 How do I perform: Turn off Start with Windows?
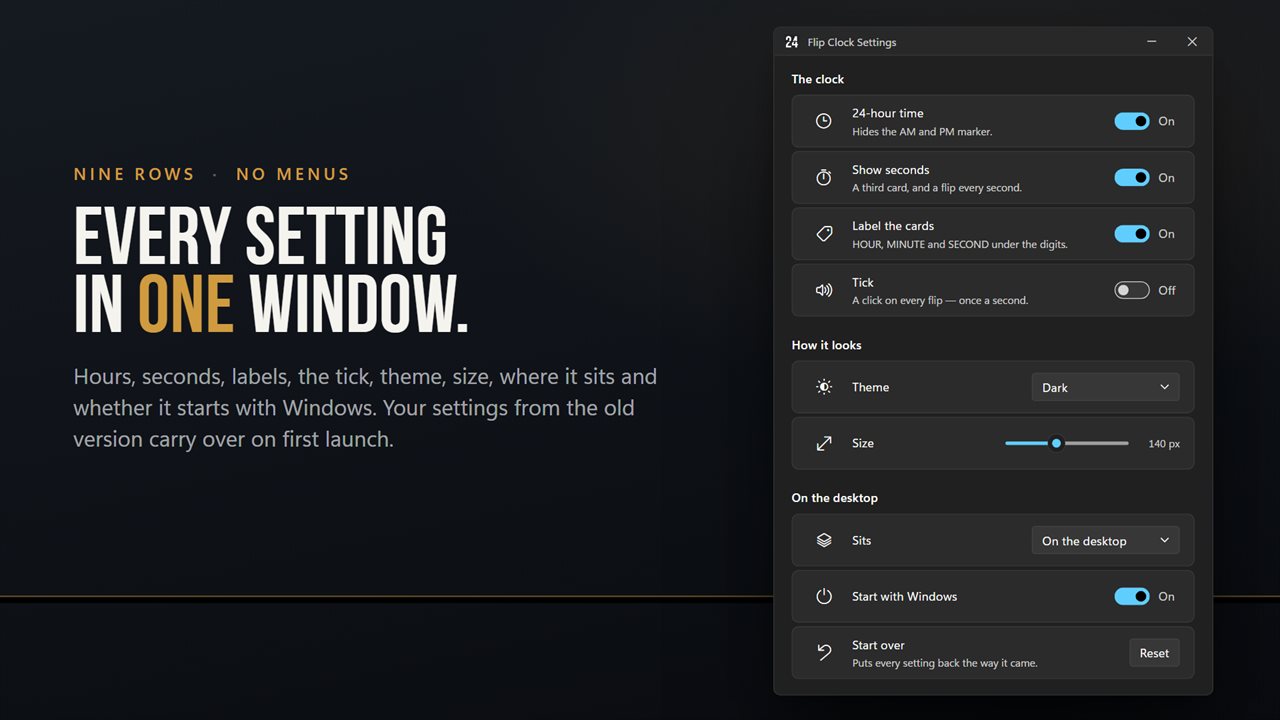pyautogui.click(x=1132, y=596)
